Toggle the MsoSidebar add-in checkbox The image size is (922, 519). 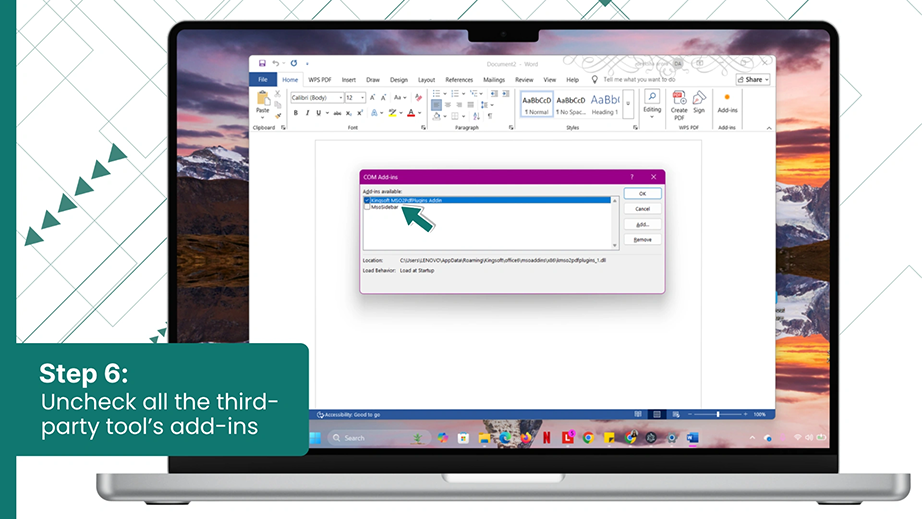click(367, 207)
